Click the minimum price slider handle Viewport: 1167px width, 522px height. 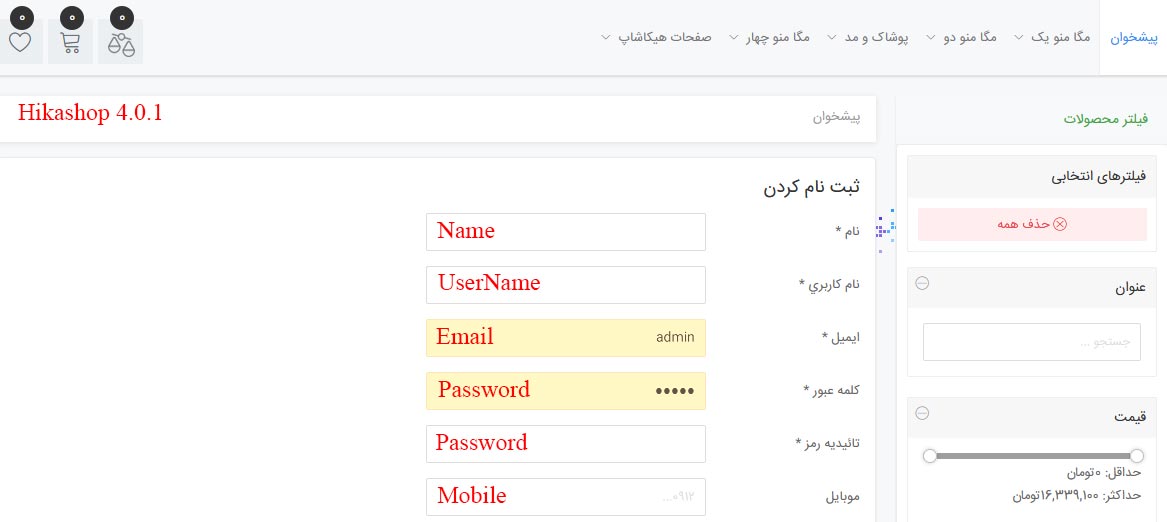(x=930, y=456)
